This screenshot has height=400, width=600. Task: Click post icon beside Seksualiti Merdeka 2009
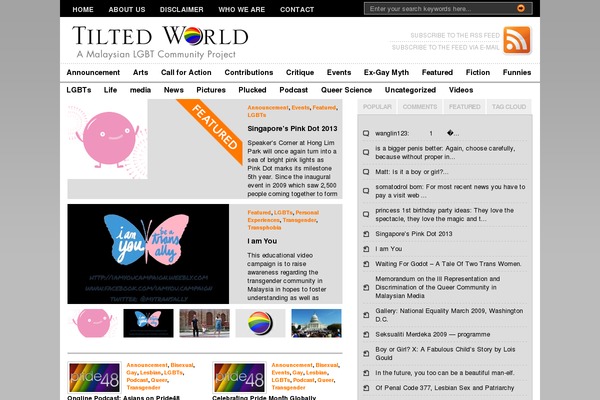366,335
